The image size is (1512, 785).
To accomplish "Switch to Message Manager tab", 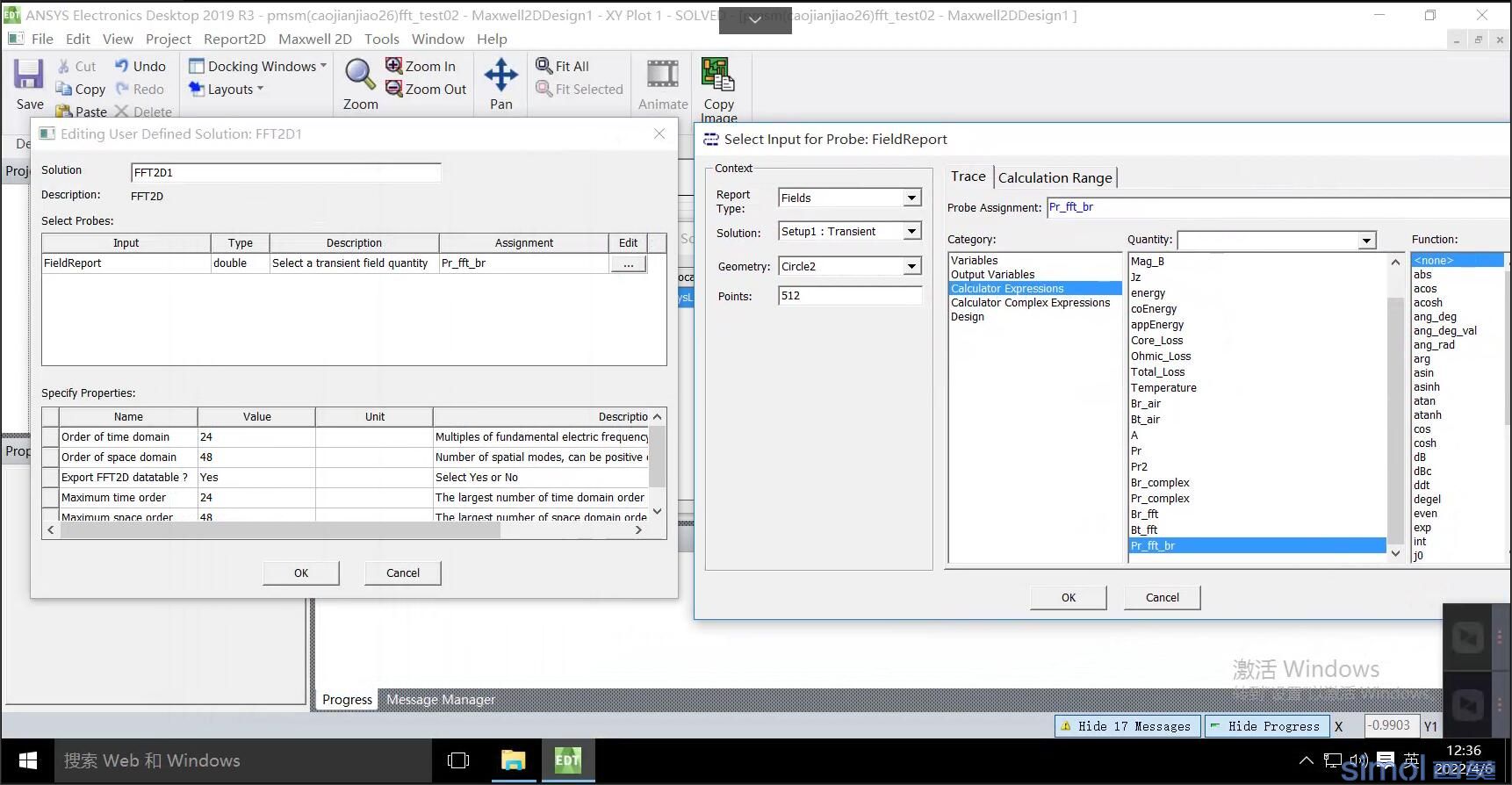I will coord(441,700).
